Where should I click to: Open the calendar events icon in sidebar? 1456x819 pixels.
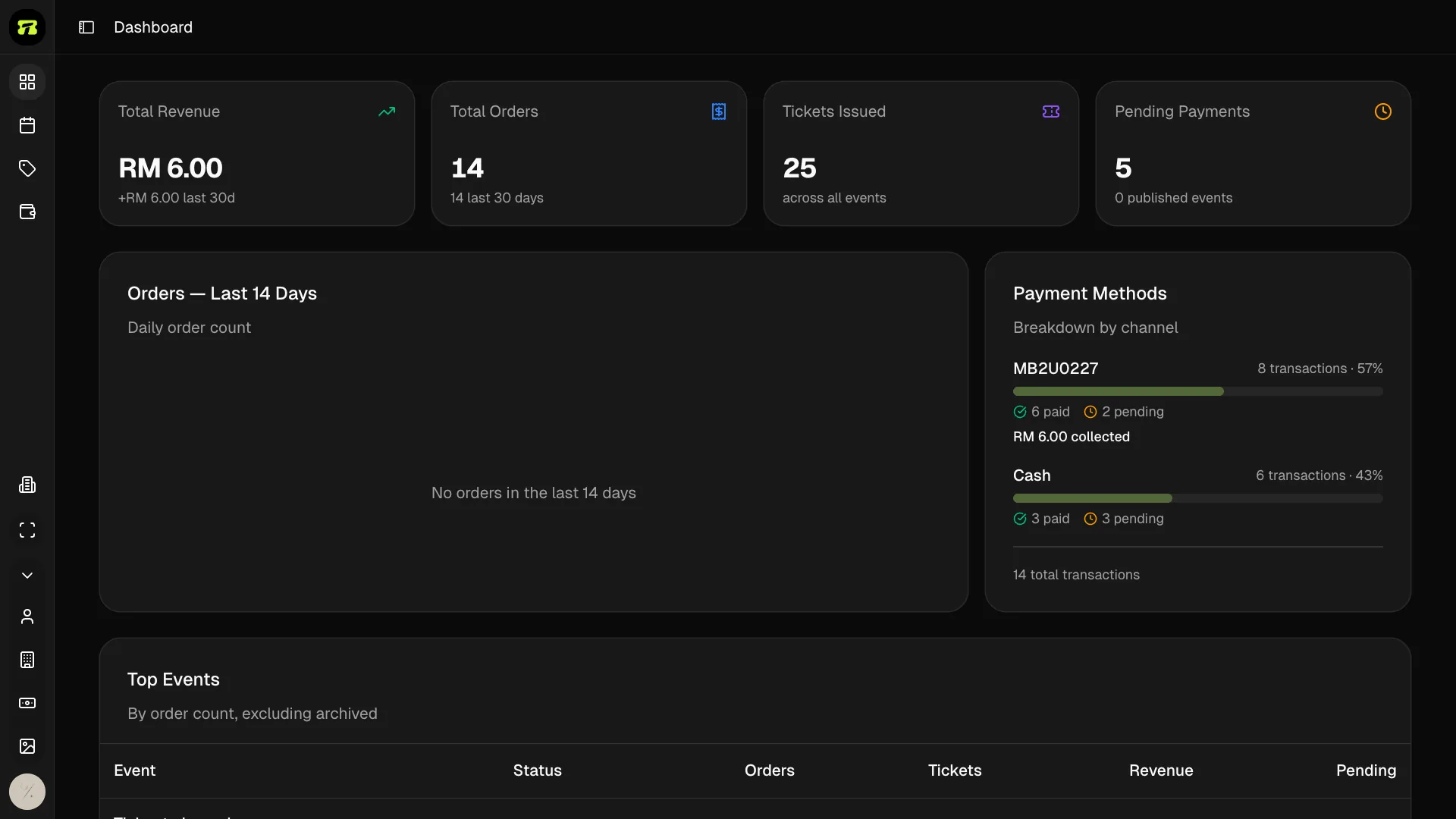pyautogui.click(x=27, y=125)
